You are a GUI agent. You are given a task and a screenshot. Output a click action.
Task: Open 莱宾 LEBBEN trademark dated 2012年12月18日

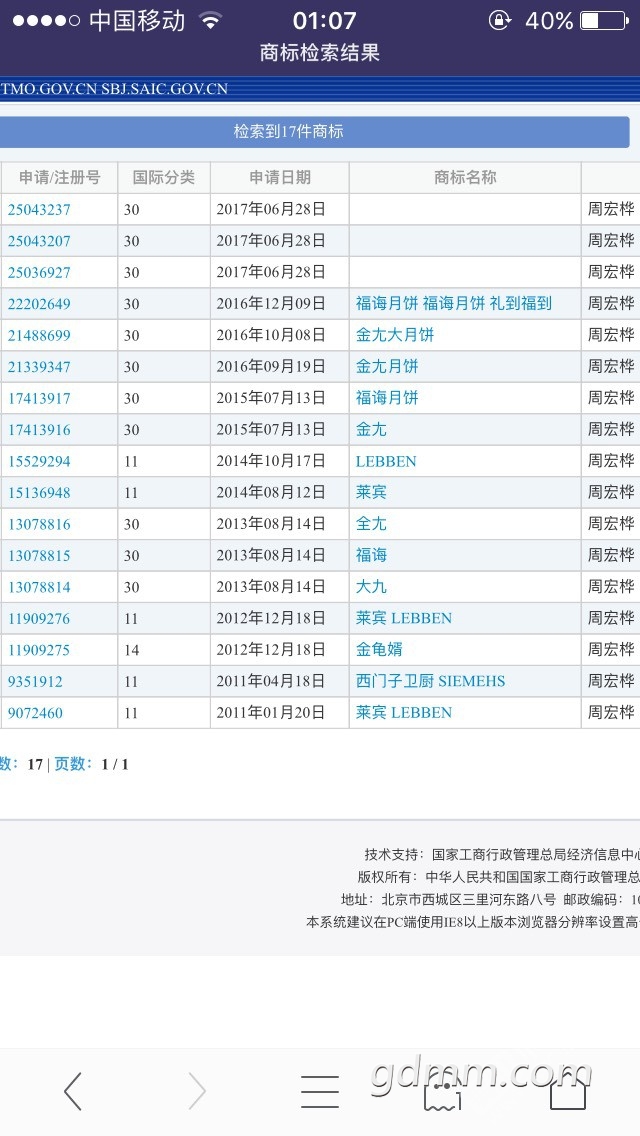coord(404,618)
